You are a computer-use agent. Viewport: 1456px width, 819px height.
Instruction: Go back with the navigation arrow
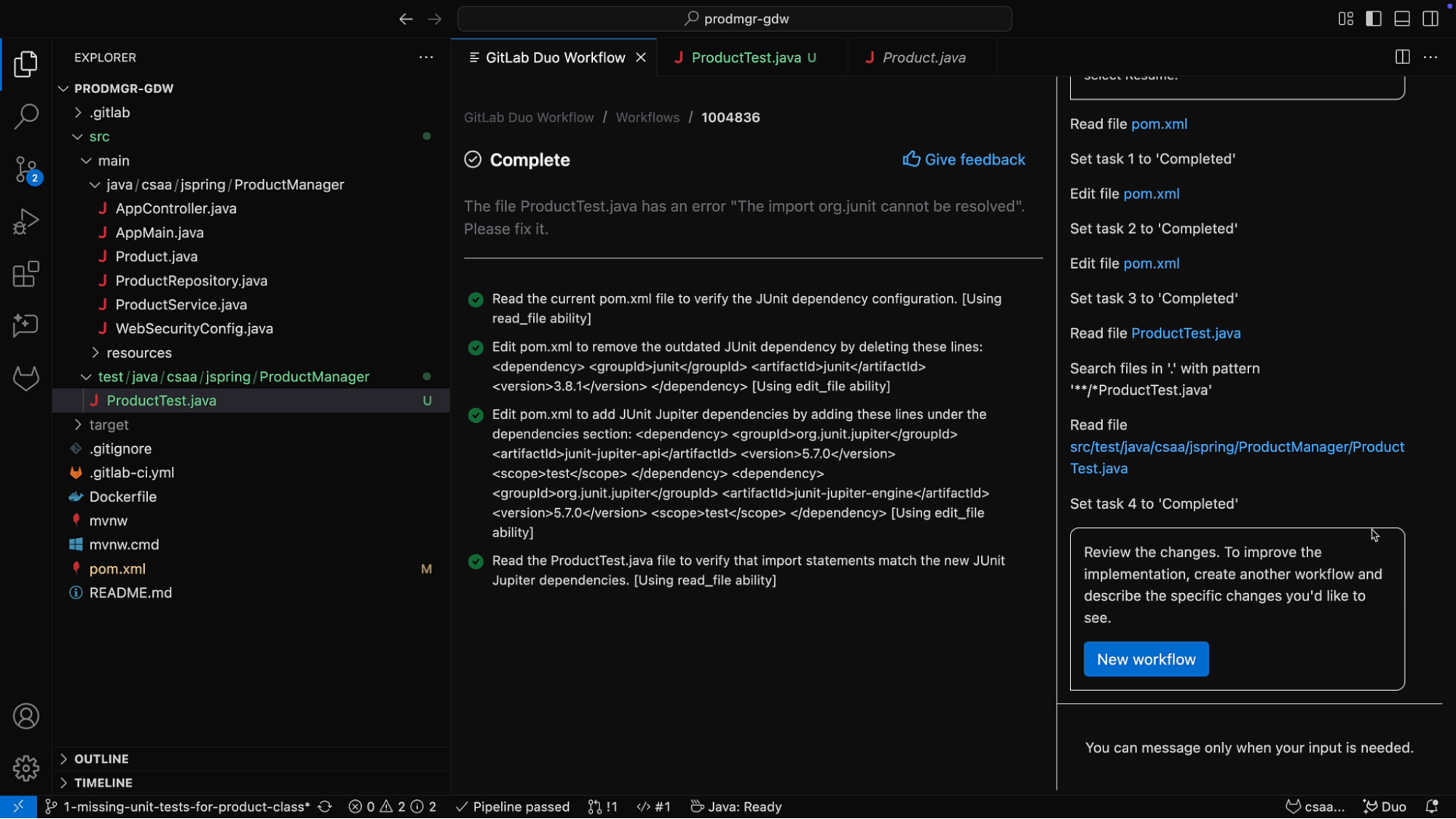tap(406, 19)
